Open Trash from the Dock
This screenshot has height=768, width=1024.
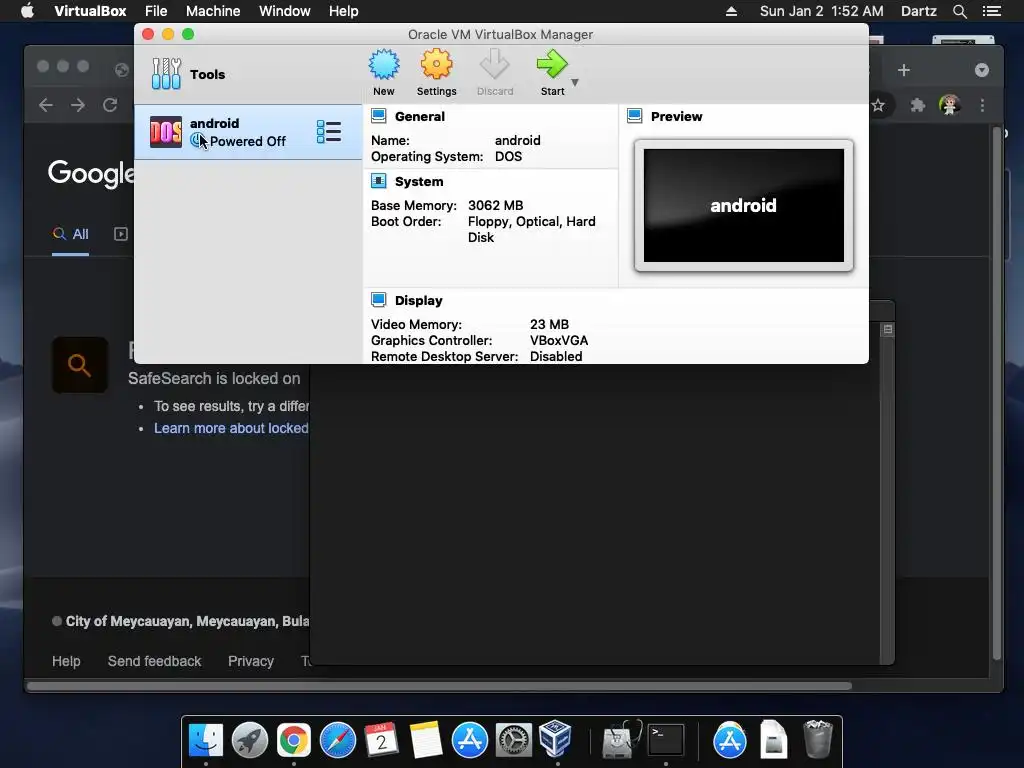(x=817, y=739)
